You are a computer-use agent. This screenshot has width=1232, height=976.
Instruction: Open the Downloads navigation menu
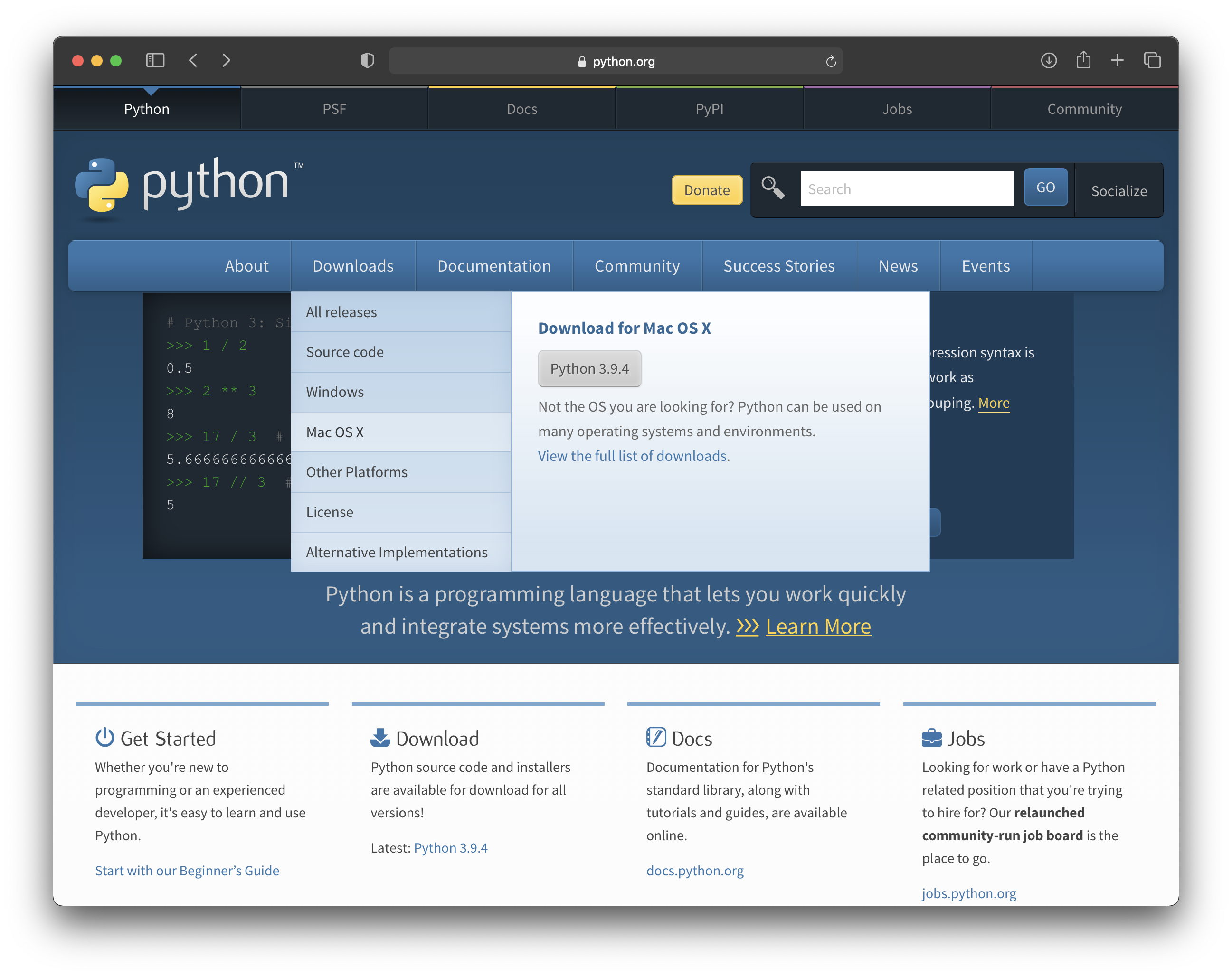point(353,265)
